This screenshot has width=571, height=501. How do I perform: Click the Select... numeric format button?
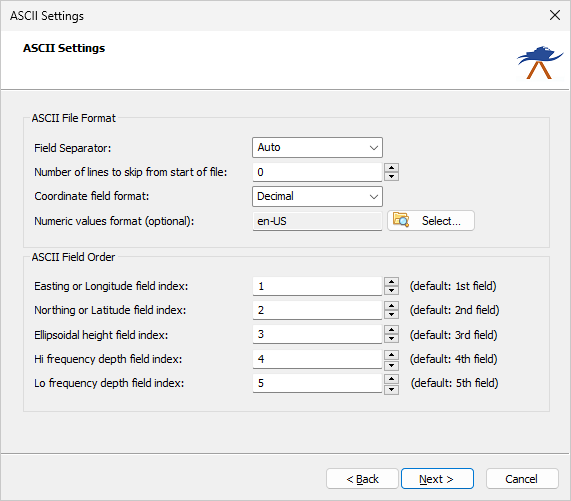[x=431, y=221]
